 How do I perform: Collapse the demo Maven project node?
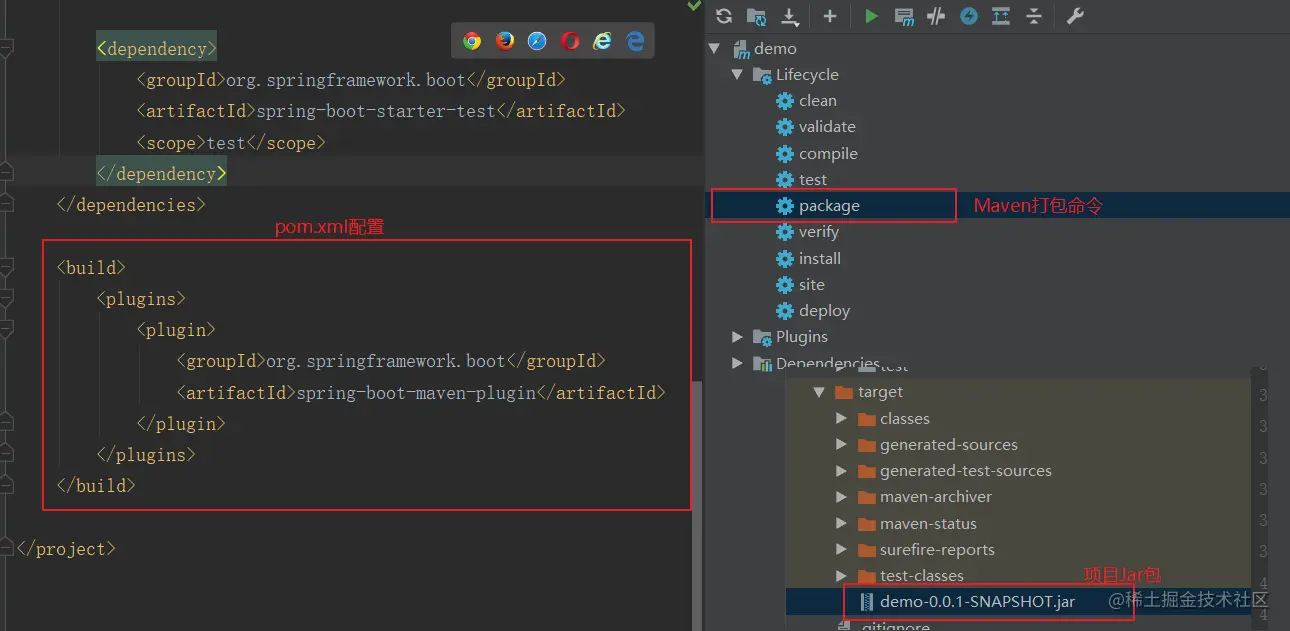[x=714, y=48]
